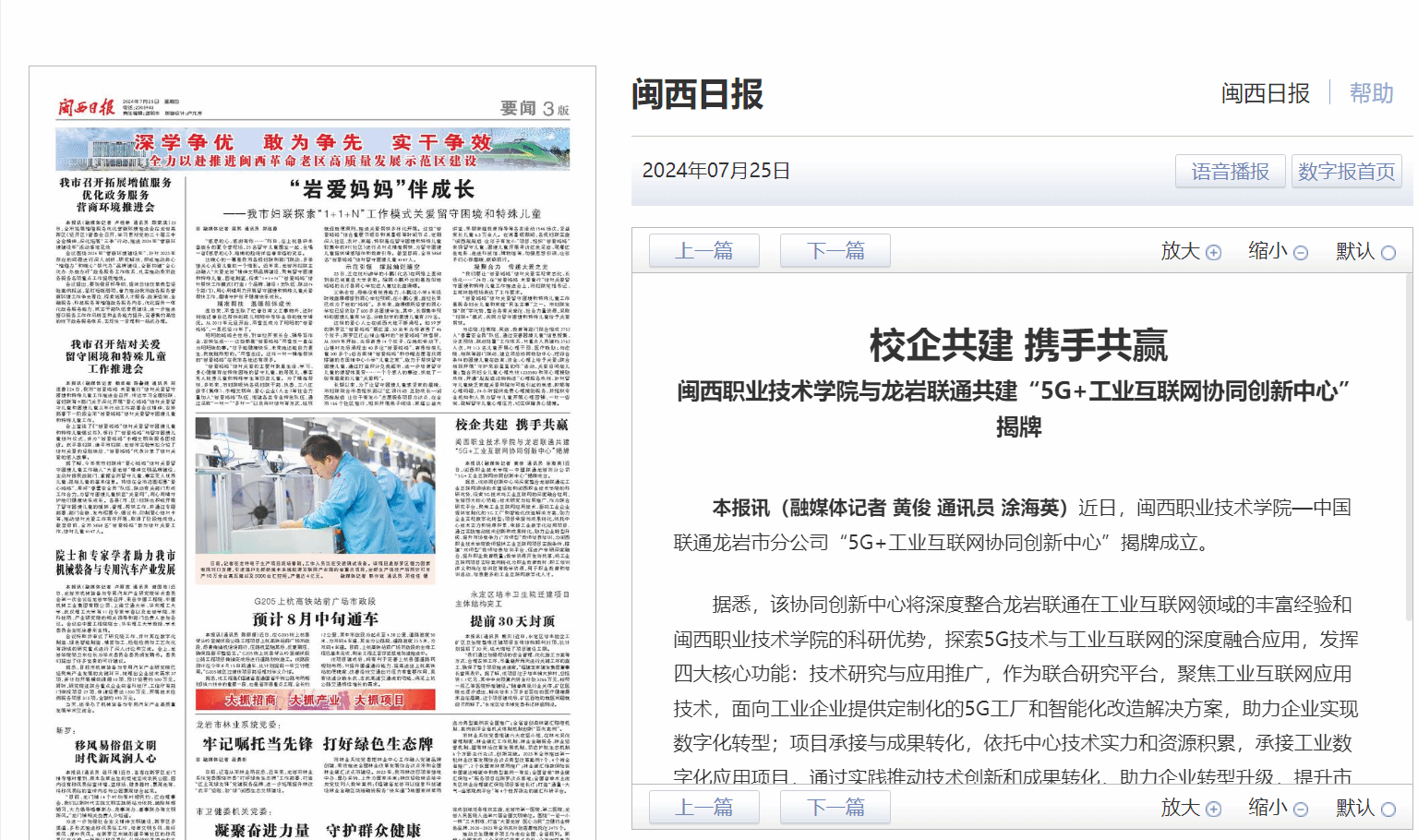Click the top 默认 default size circle icon
This screenshot has width=1418, height=840.
pos(1388,253)
